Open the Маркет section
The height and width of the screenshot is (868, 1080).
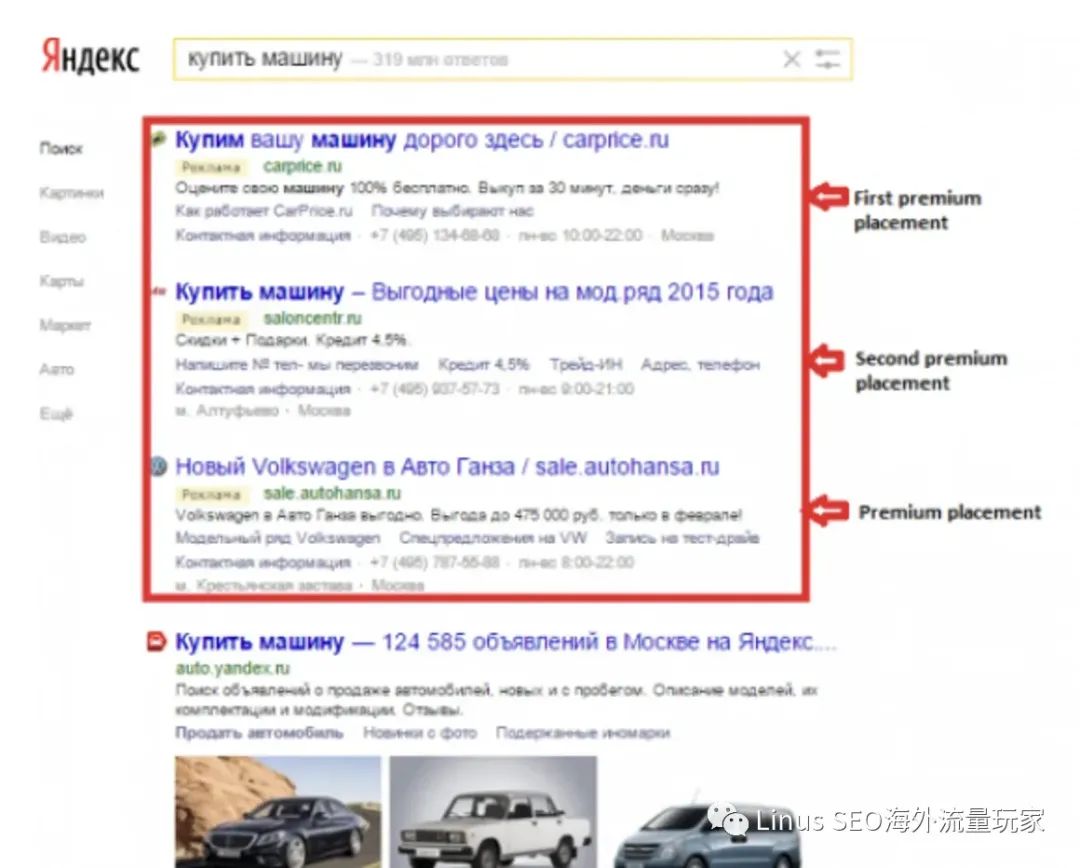click(x=65, y=325)
